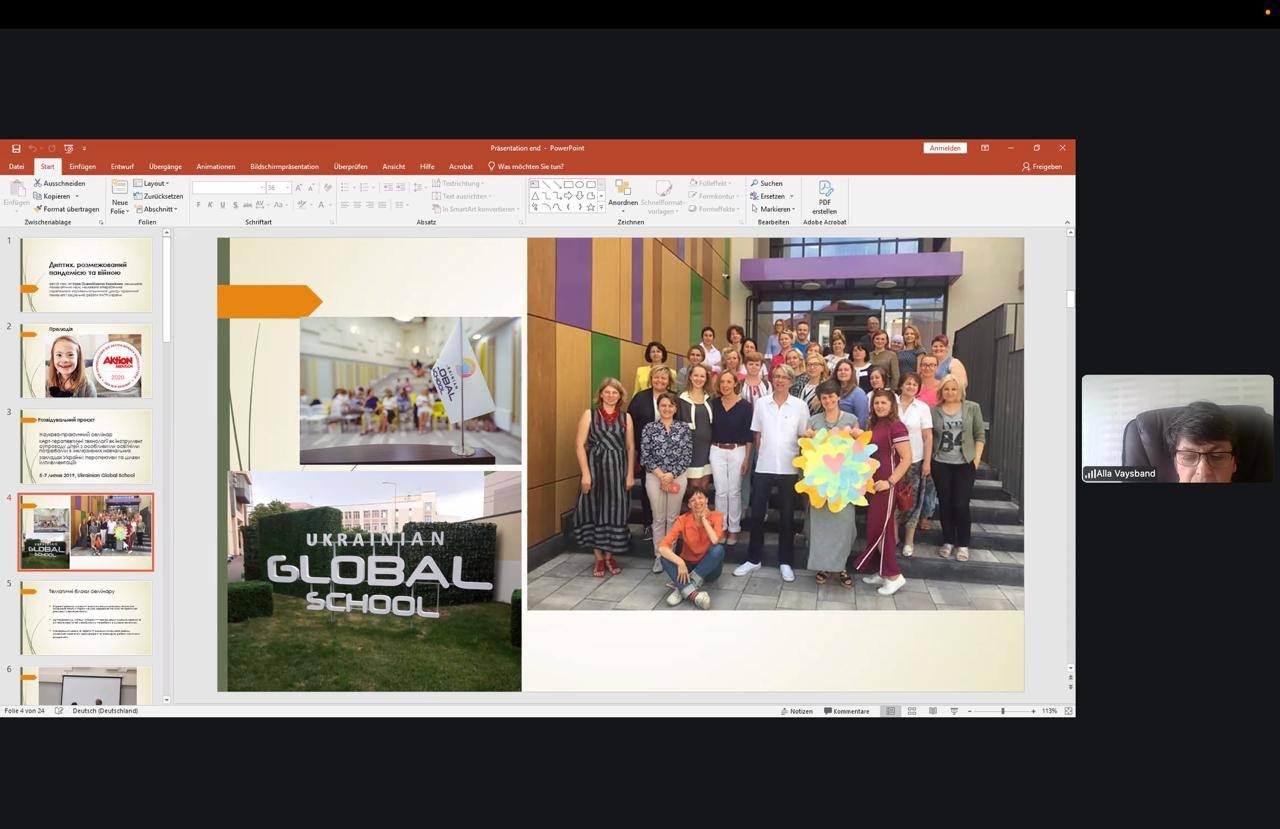1280x829 pixels.
Task: Click the Kopieren command
Action: point(51,196)
